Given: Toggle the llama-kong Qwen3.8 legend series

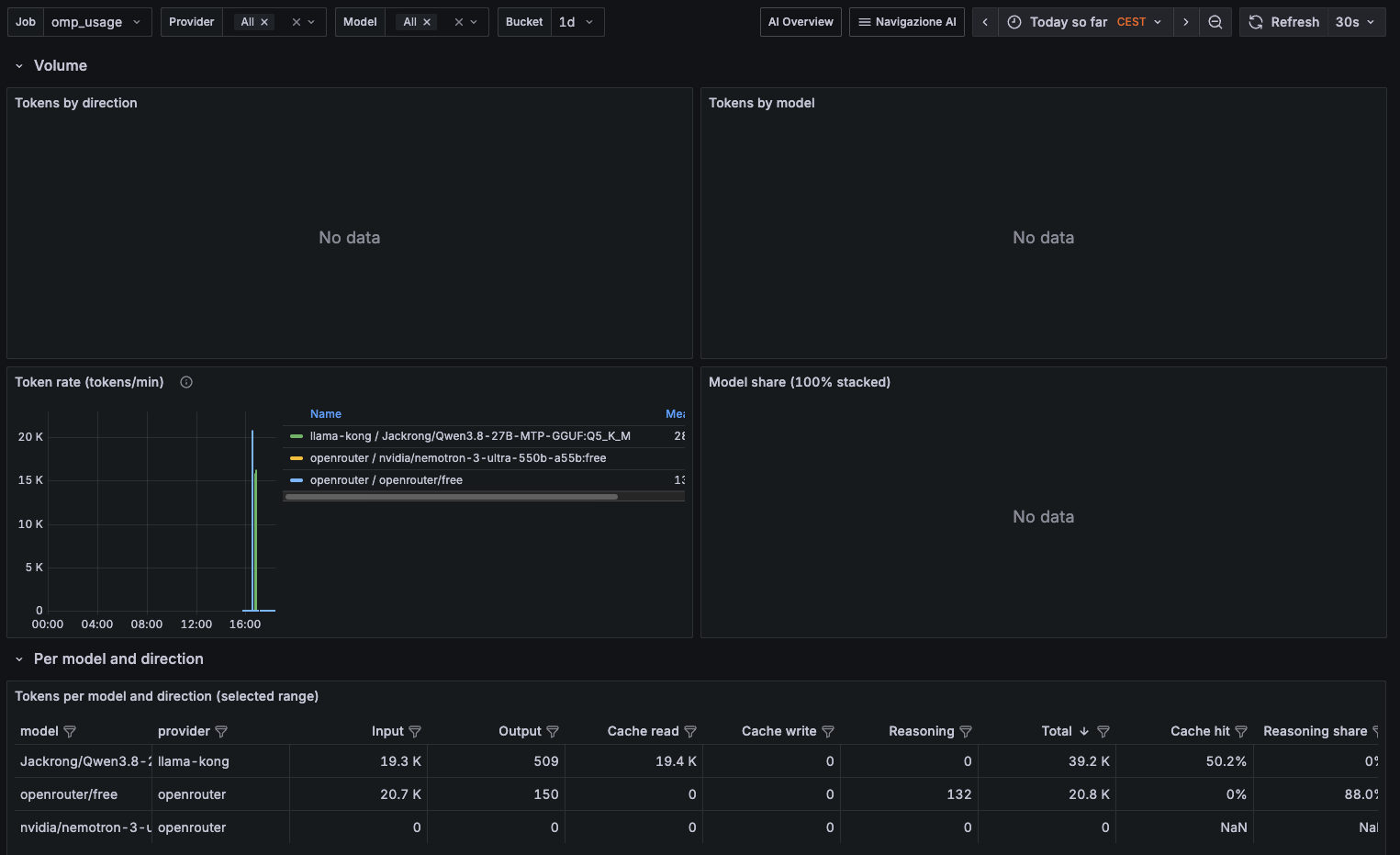Looking at the screenshot, I should tap(470, 436).
